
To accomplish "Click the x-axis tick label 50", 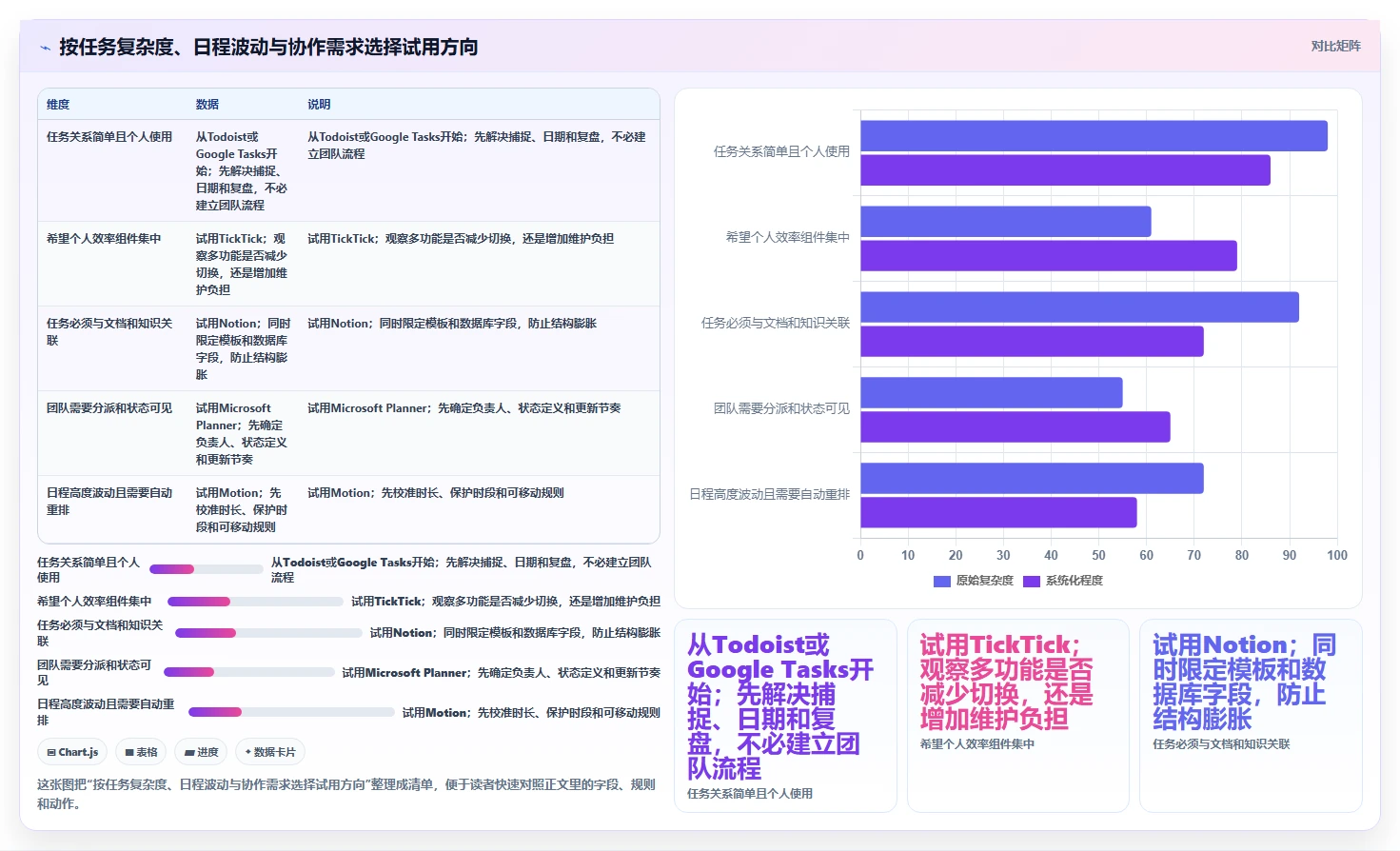I will [x=1098, y=556].
